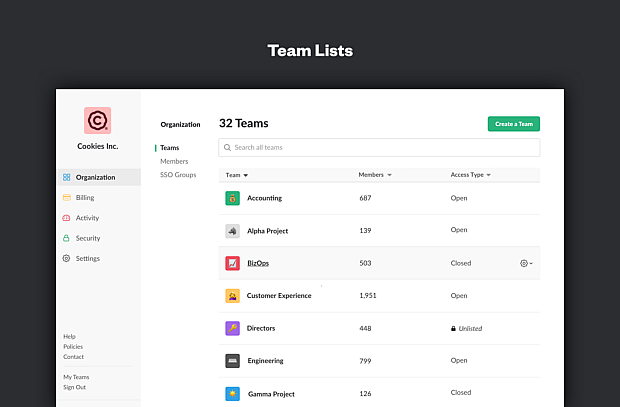Viewport: 620px width, 407px height.
Task: Open the BizOps team link
Action: tap(258, 263)
